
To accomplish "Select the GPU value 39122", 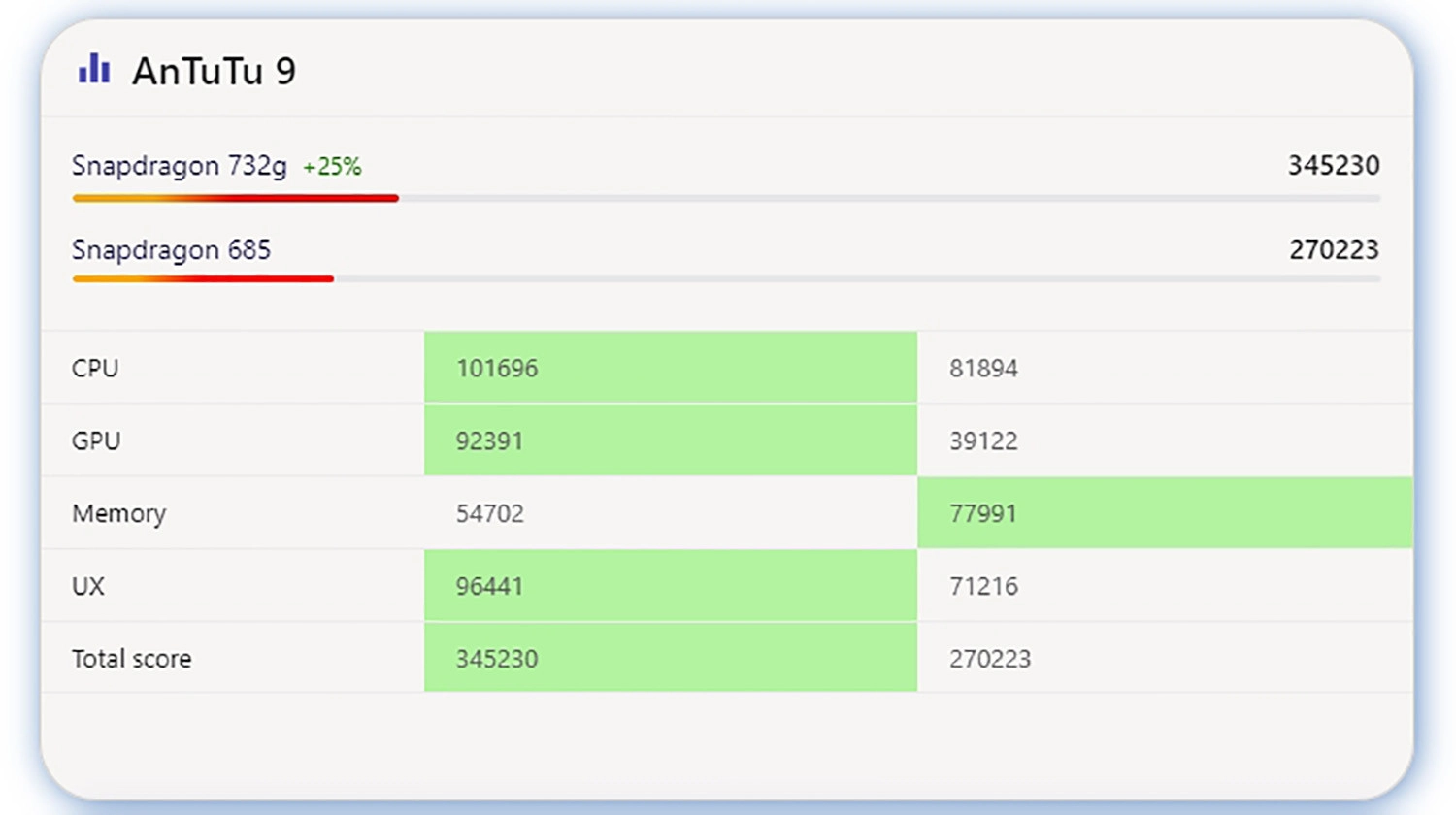I will click(983, 440).
